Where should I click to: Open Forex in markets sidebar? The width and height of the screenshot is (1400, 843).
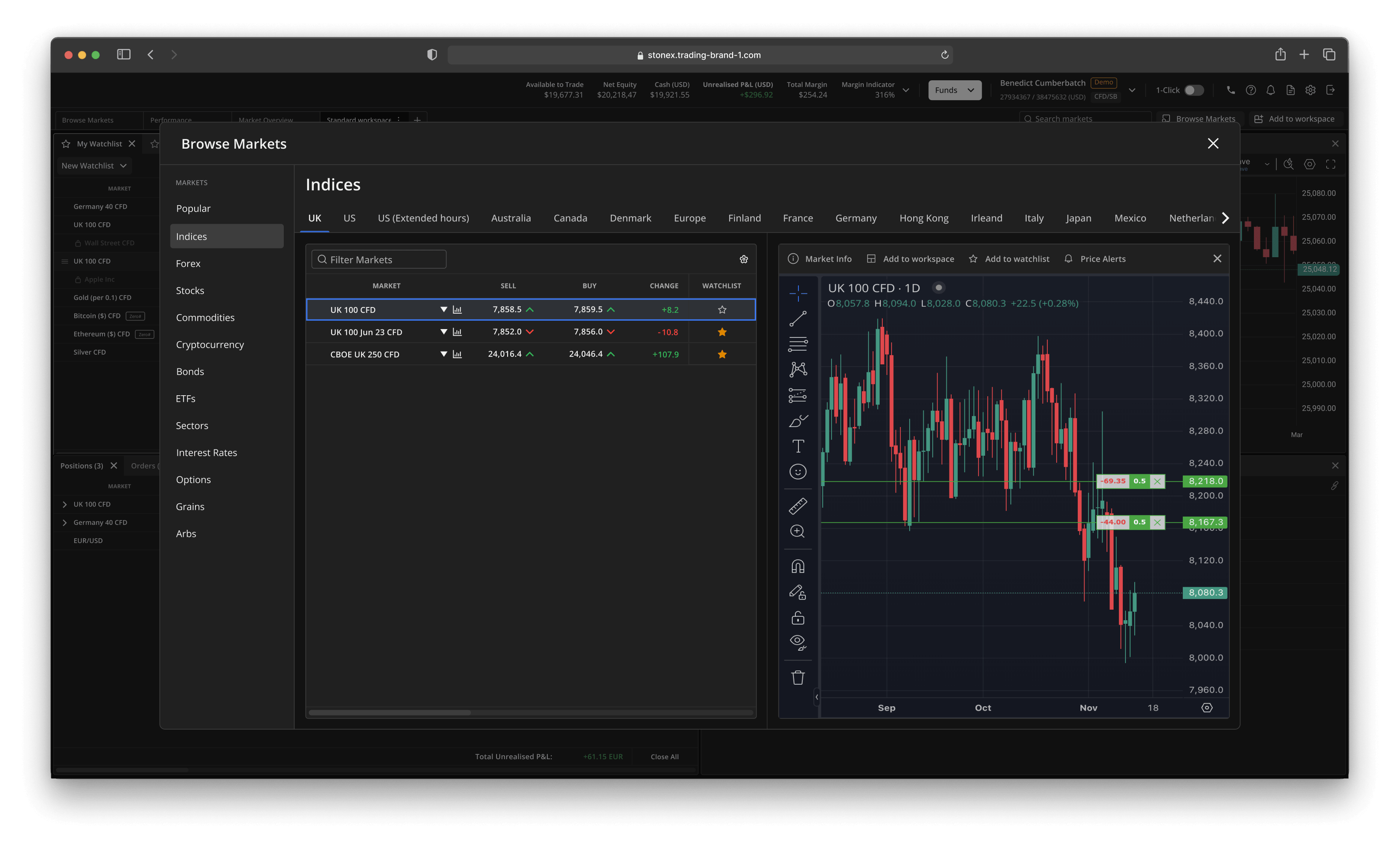point(188,264)
